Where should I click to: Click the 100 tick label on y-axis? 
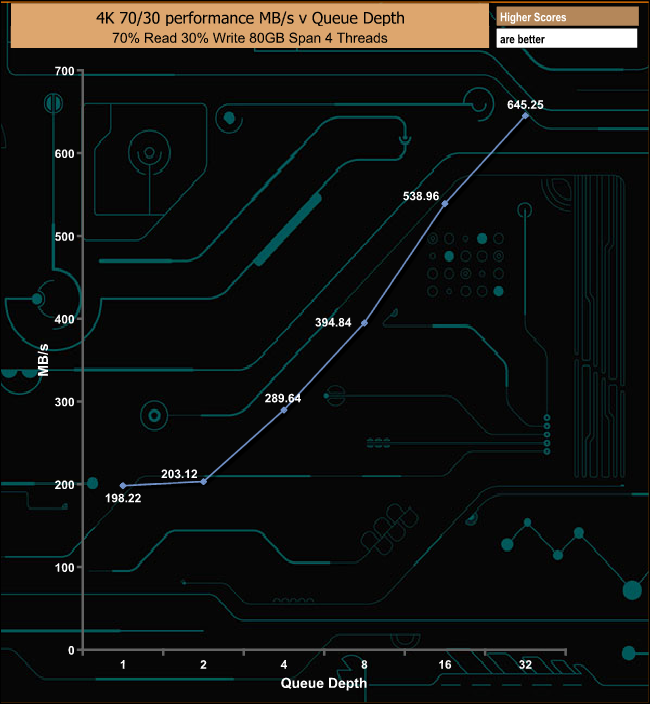click(x=65, y=567)
